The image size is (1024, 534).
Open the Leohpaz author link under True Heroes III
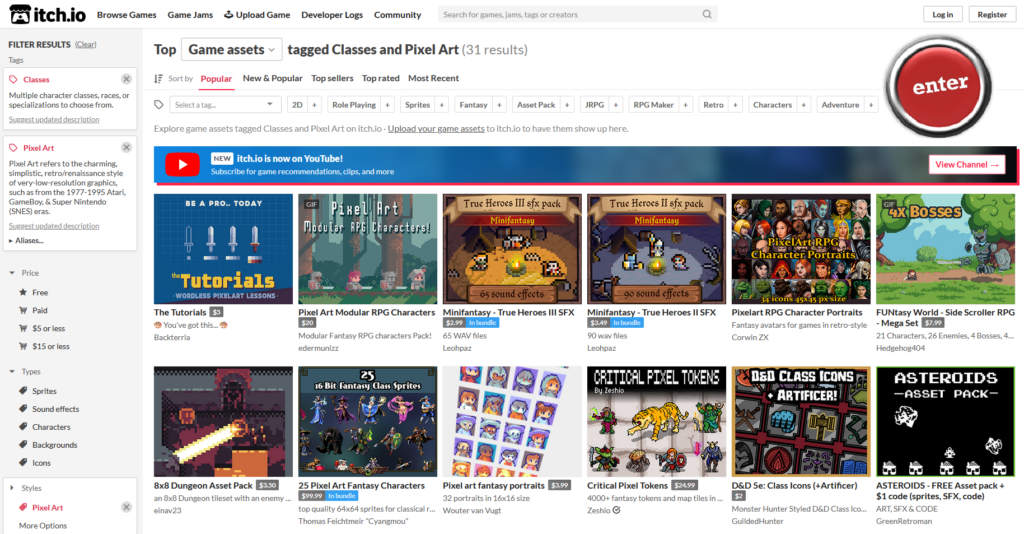coord(457,348)
